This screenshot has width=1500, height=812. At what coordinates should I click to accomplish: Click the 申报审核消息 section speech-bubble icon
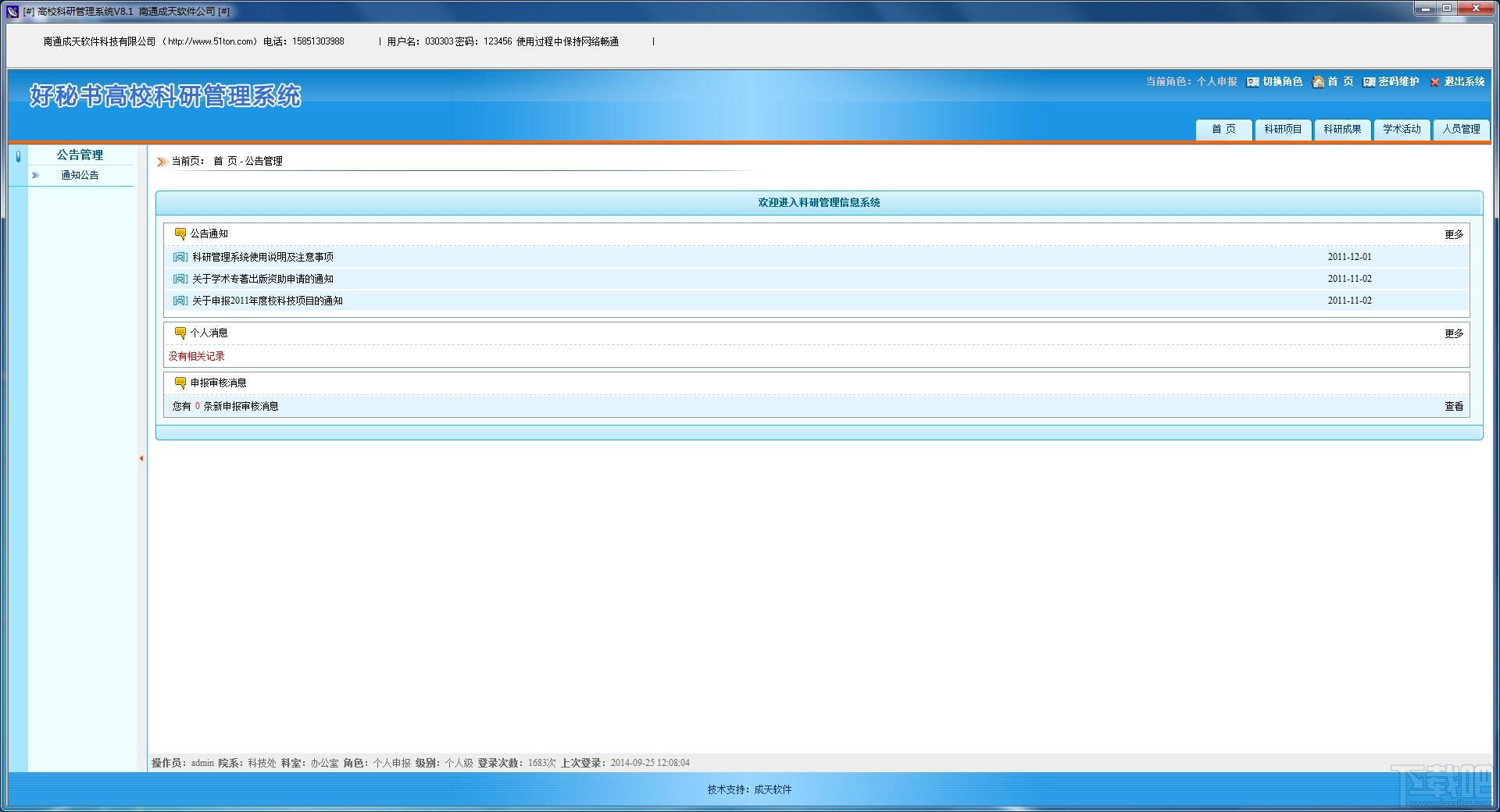180,383
